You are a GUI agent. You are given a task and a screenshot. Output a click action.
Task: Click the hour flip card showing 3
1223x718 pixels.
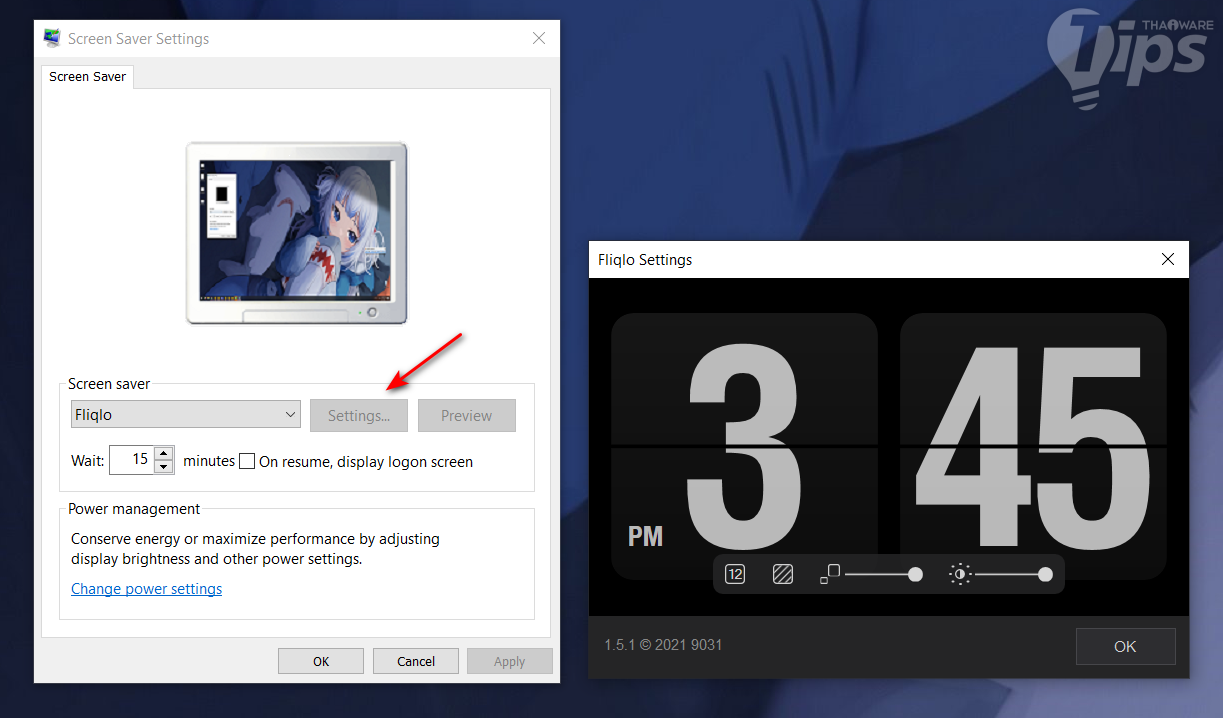(744, 446)
